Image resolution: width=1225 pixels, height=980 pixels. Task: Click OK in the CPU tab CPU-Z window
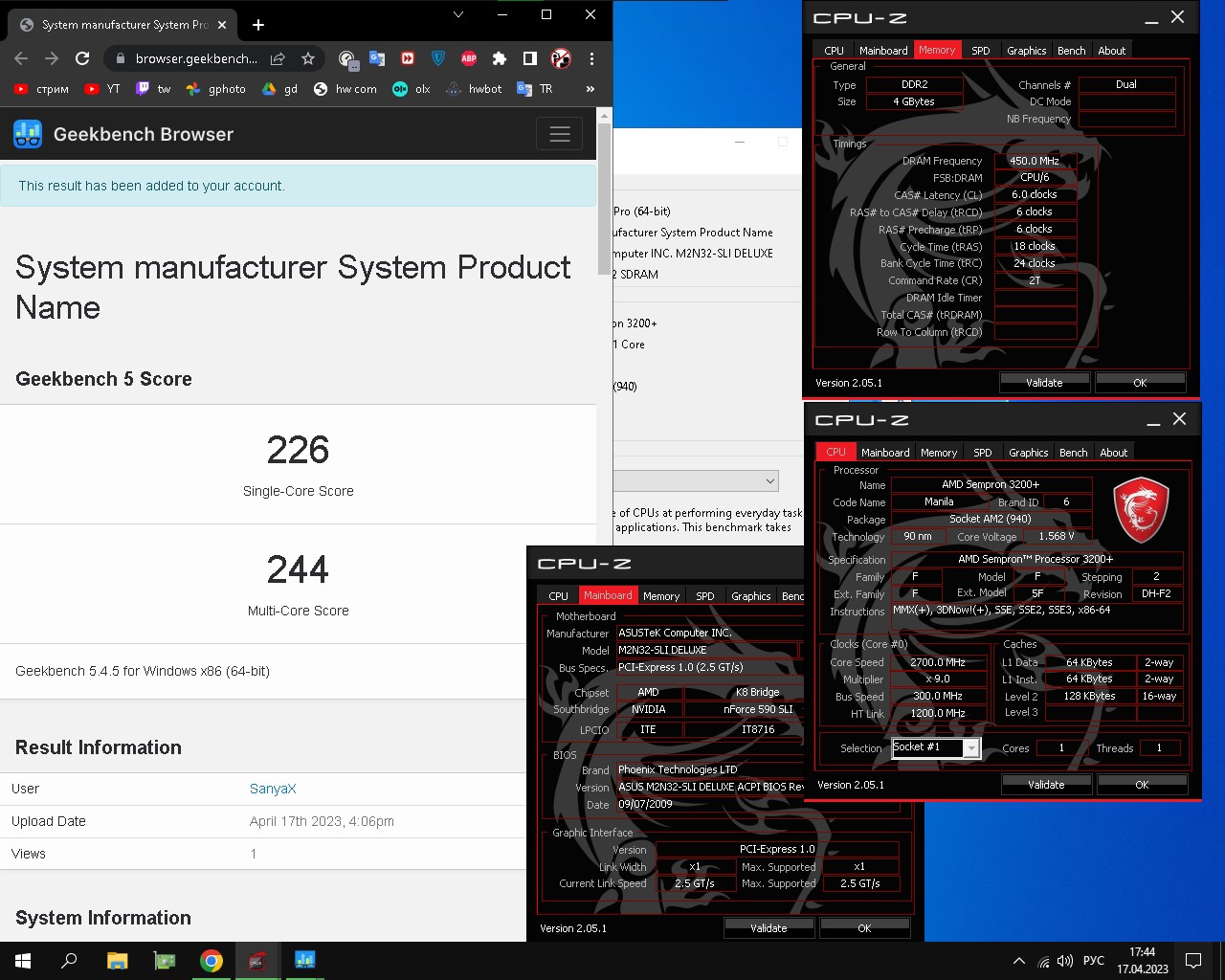click(1142, 785)
